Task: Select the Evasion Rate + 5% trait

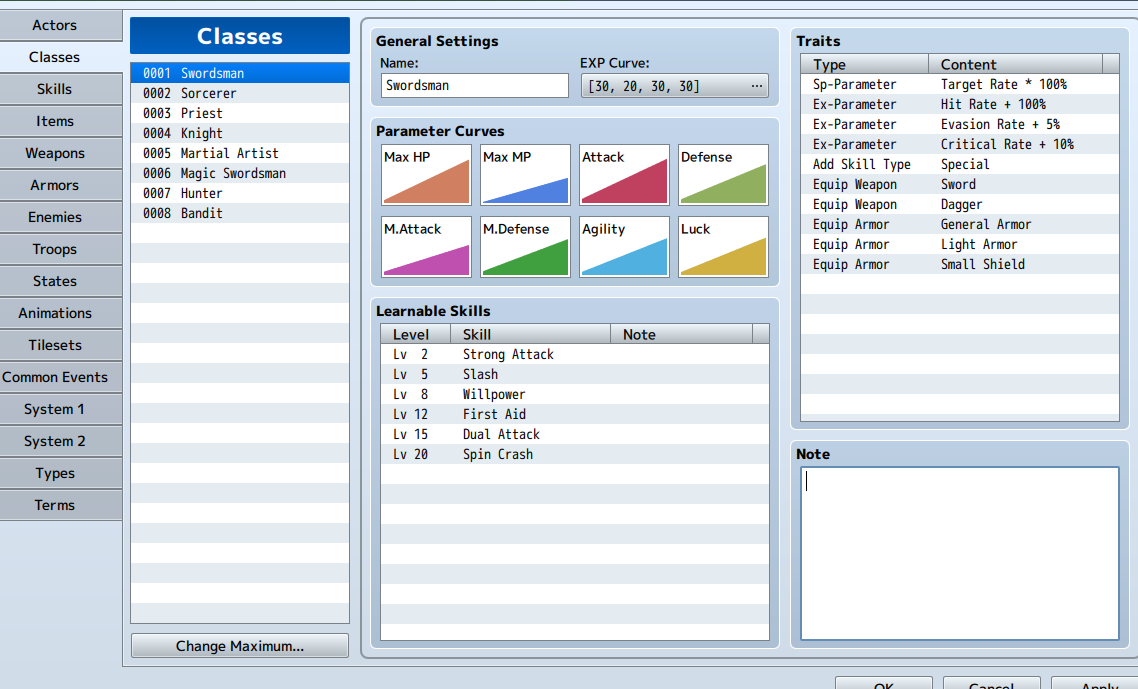Action: click(959, 124)
